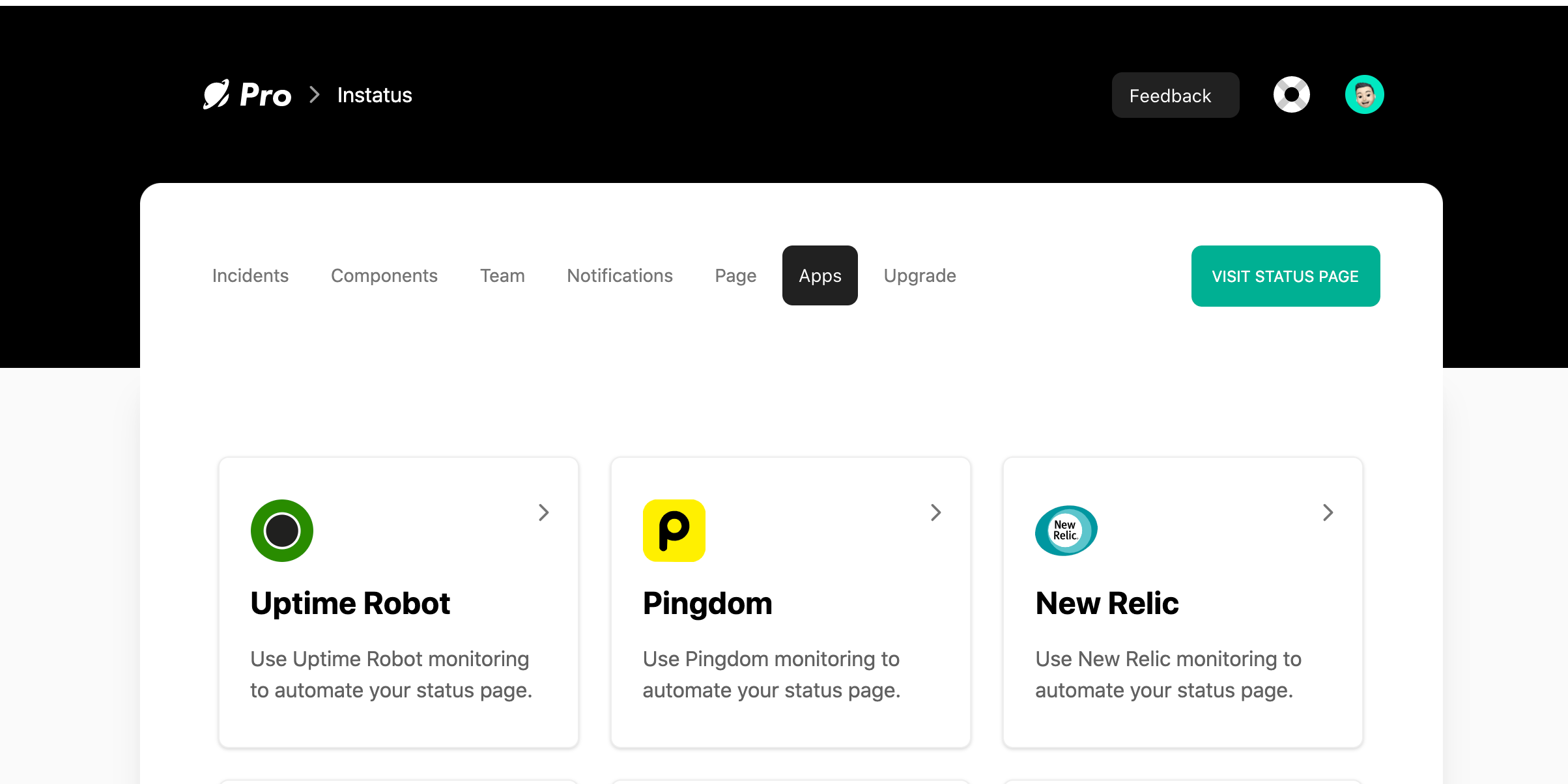Expand the New Relic card chevron
This screenshot has width=1568, height=784.
coord(1328,512)
